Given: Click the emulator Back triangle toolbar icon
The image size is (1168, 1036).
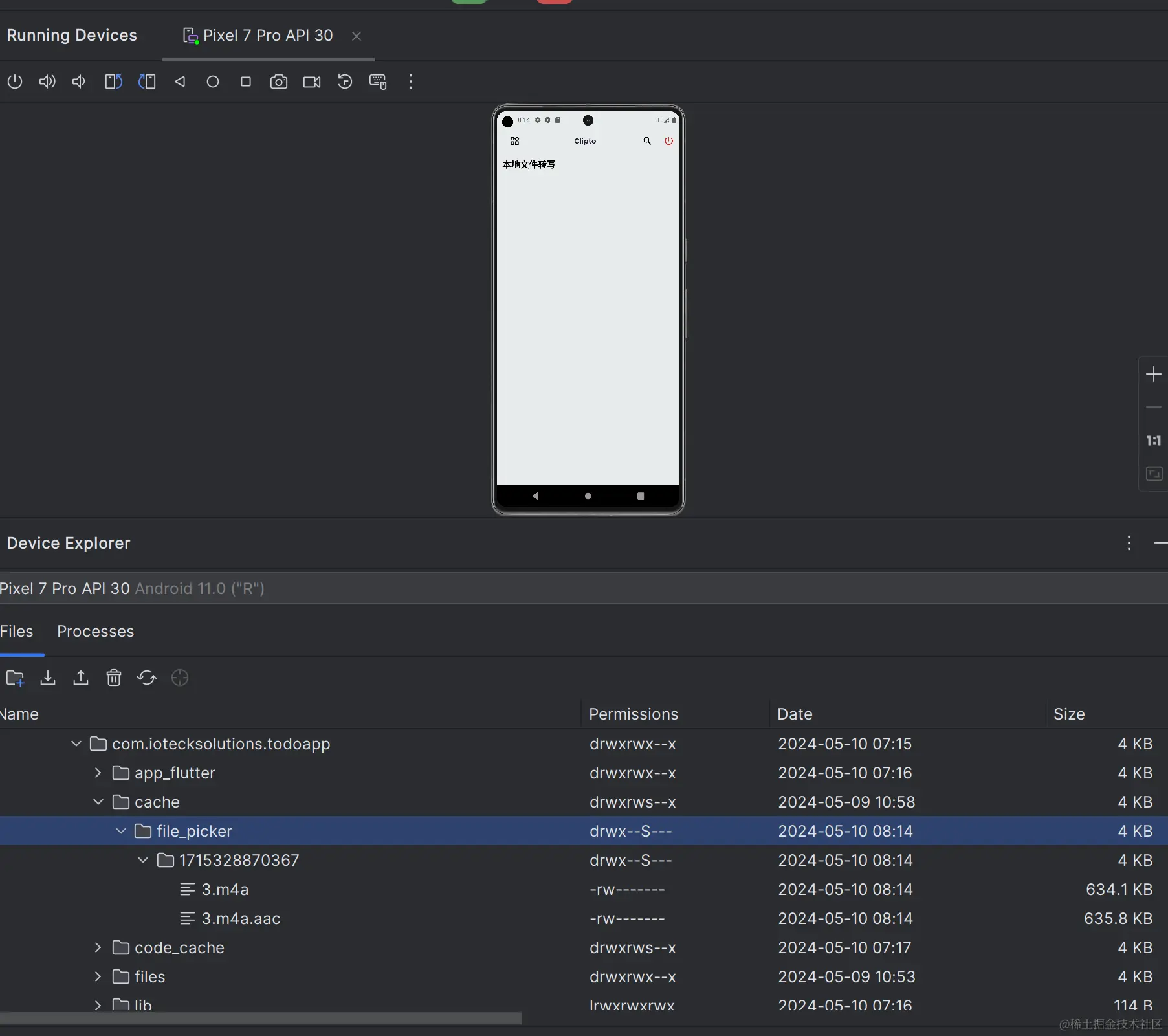Looking at the screenshot, I should 180,82.
